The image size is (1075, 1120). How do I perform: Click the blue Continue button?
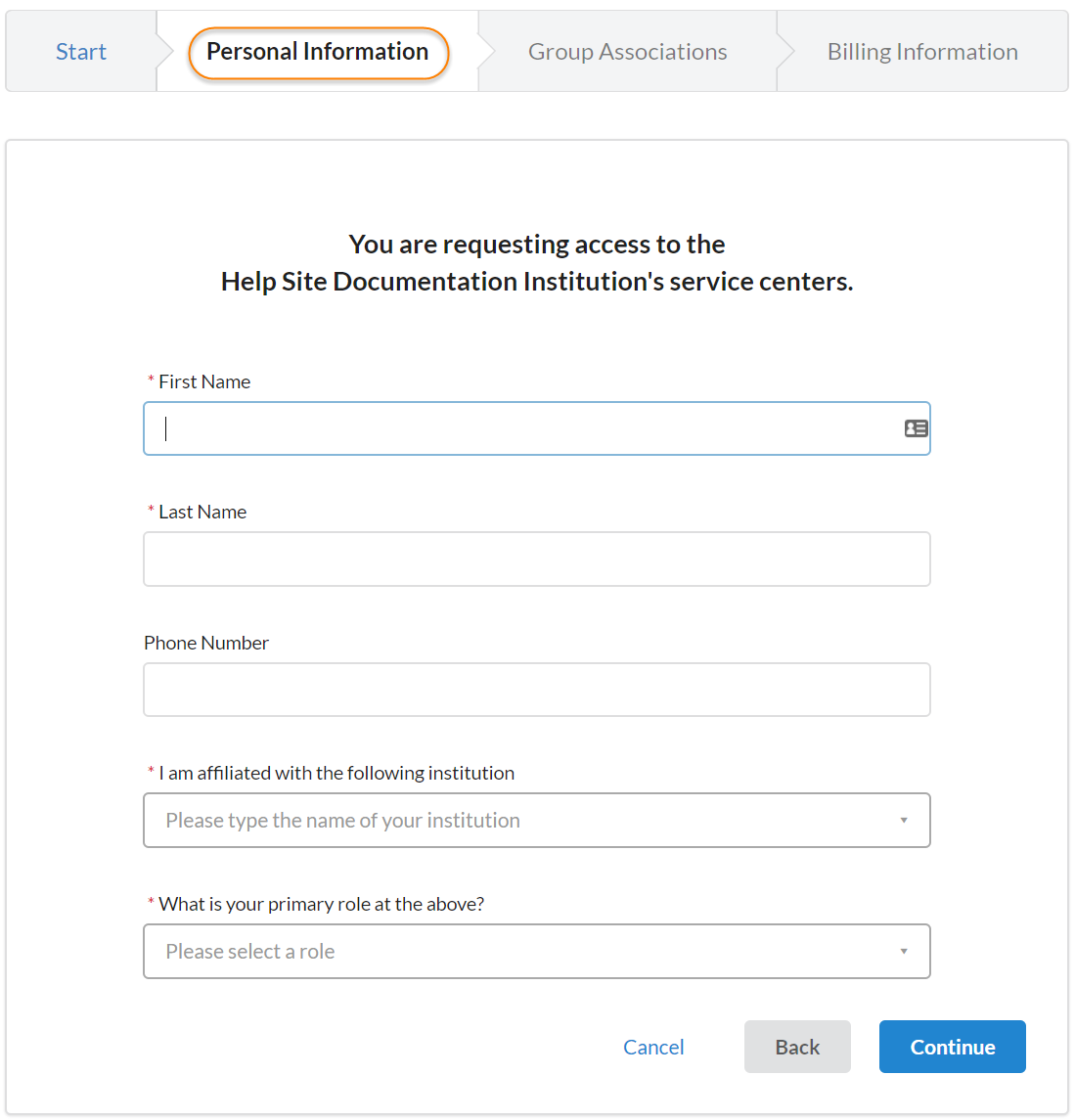[952, 1048]
